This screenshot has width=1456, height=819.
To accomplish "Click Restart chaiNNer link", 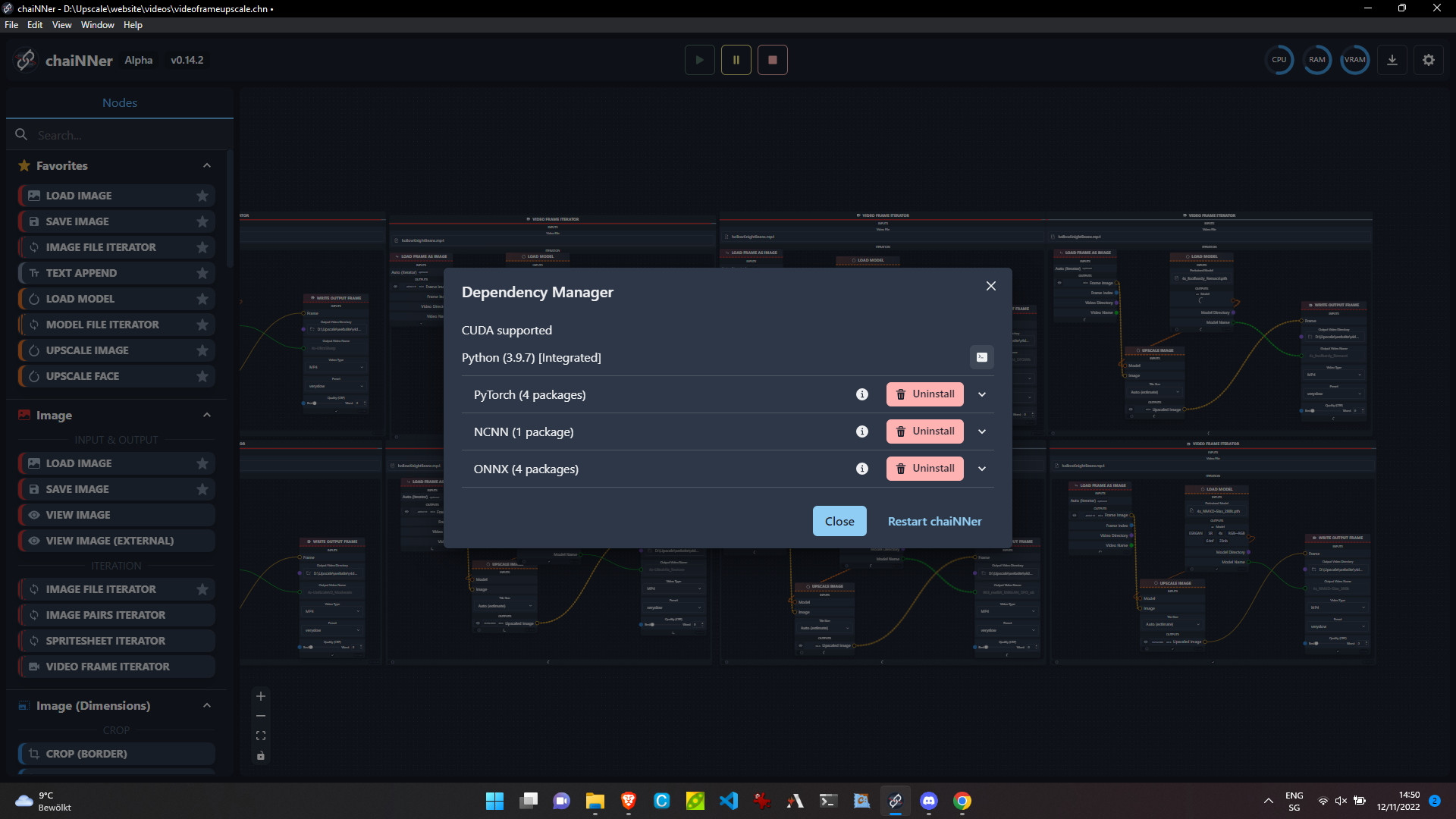I will click(x=934, y=521).
